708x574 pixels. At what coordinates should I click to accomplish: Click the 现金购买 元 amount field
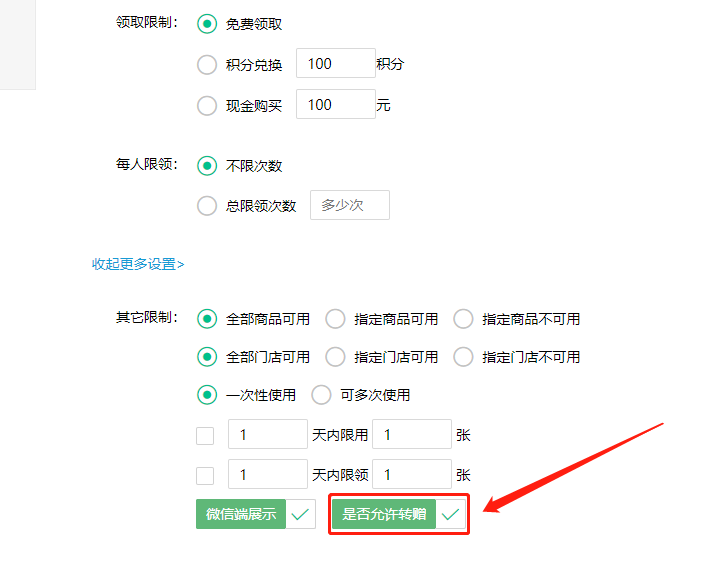[x=335, y=104]
